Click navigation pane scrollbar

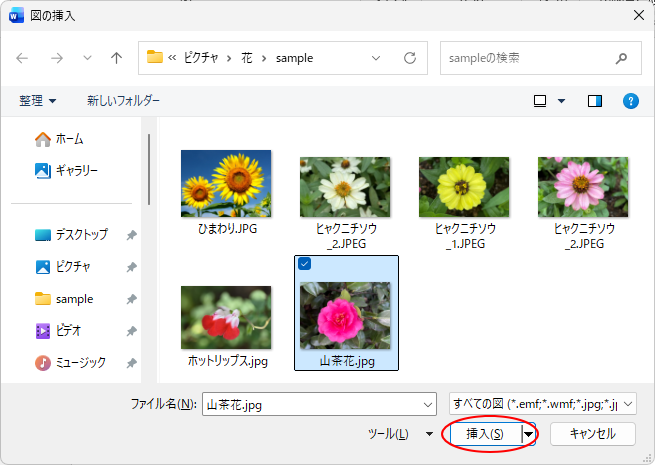pos(149,170)
